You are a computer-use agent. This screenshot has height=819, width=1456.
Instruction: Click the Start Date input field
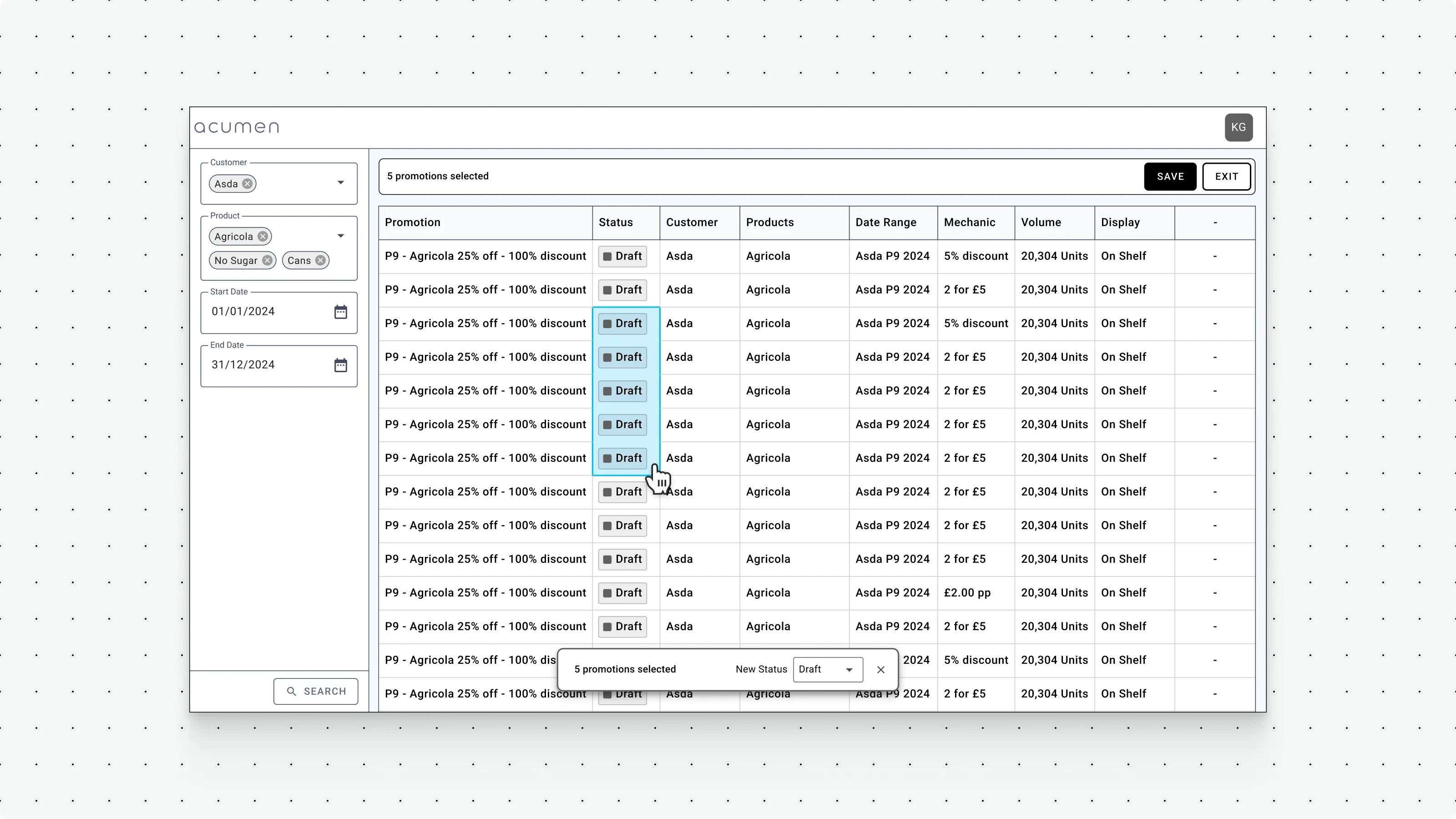(266, 311)
